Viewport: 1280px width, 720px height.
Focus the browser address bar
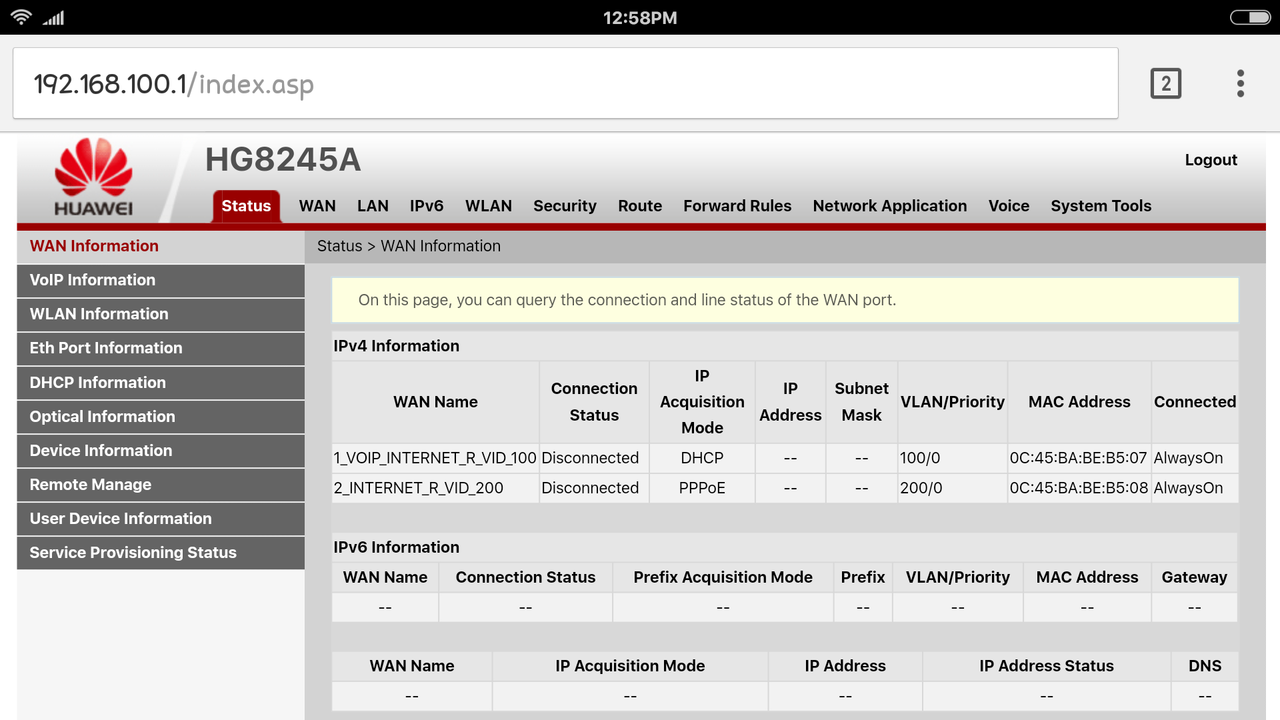point(565,84)
